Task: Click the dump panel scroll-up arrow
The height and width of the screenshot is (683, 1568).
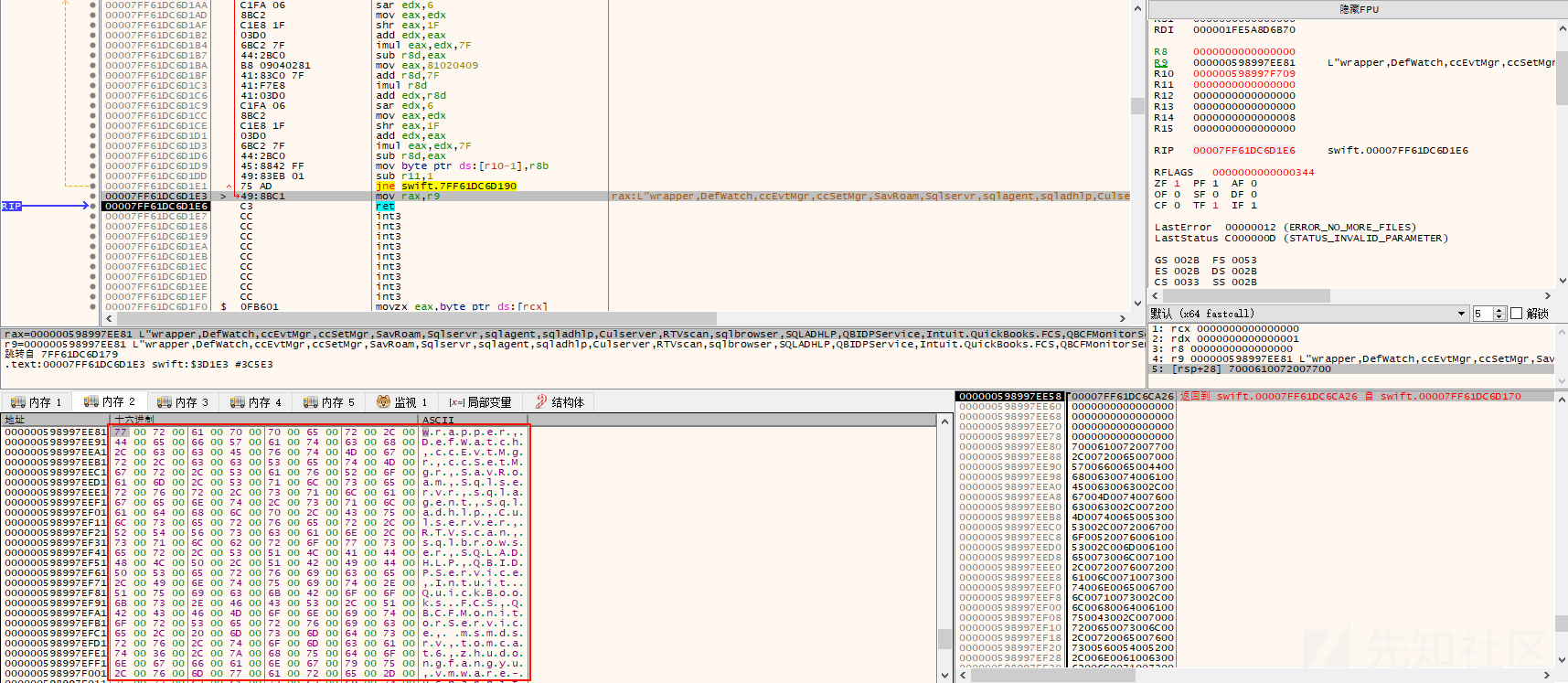Action: tap(945, 420)
